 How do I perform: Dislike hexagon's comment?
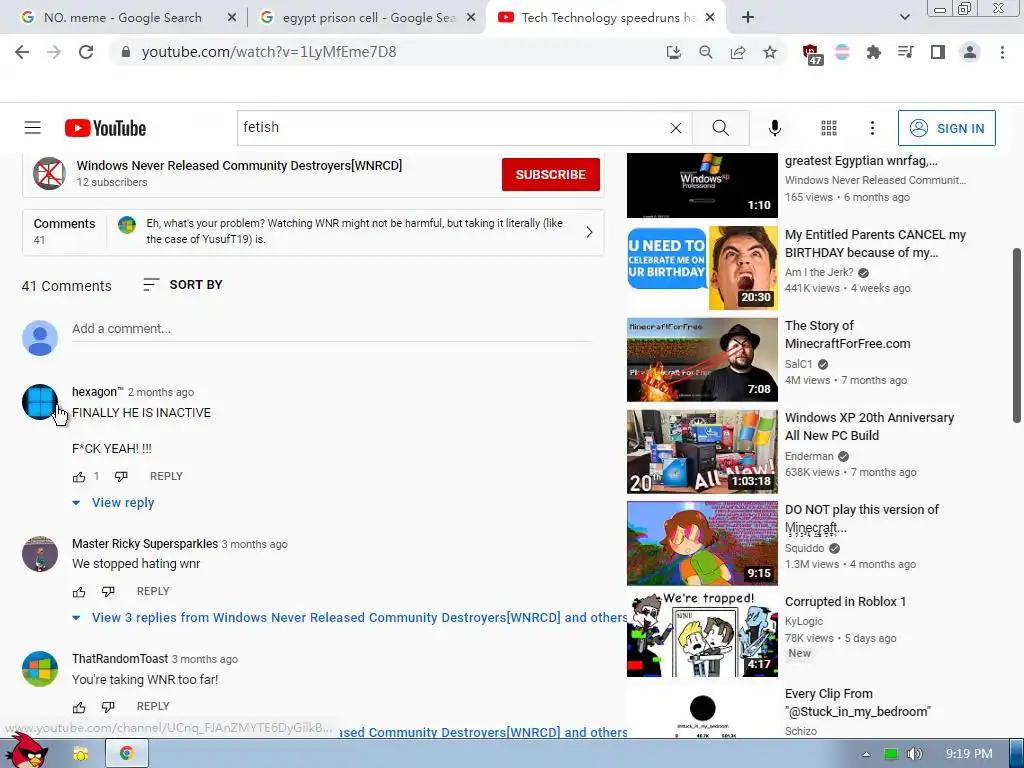click(121, 477)
